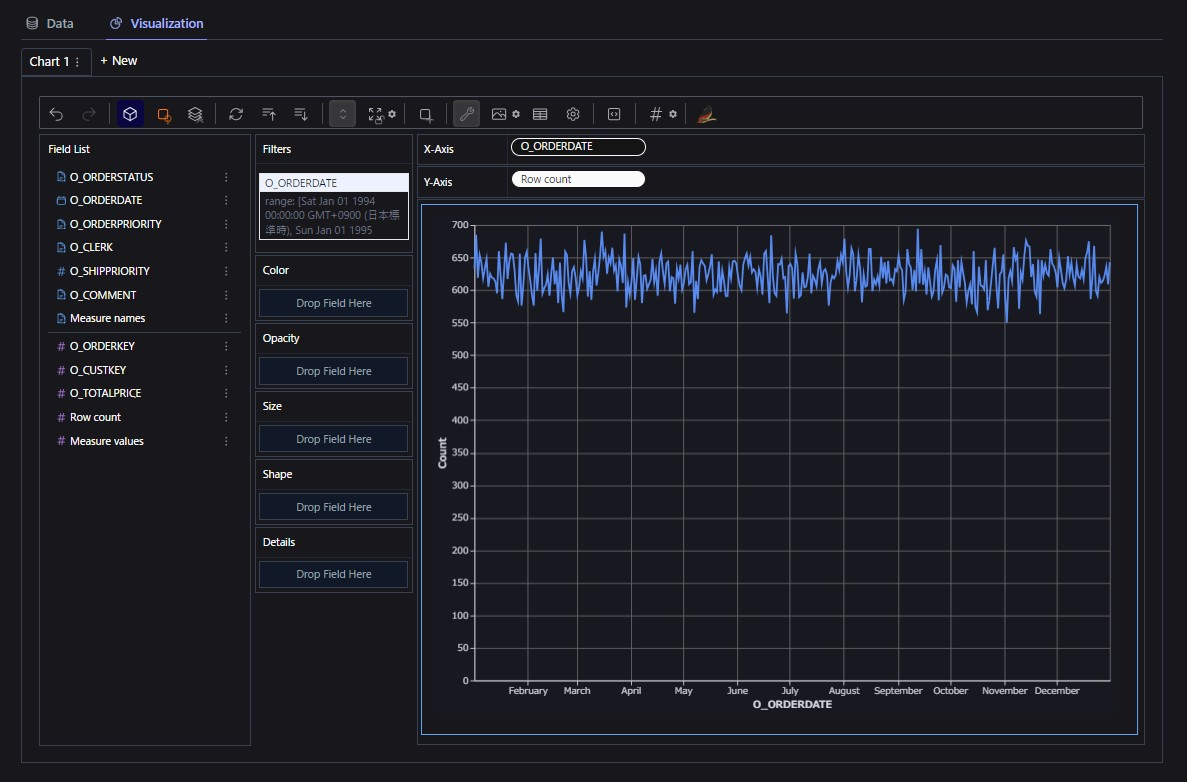Toggle the aggregation cube icon
1187x782 pixels.
[x=130, y=114]
